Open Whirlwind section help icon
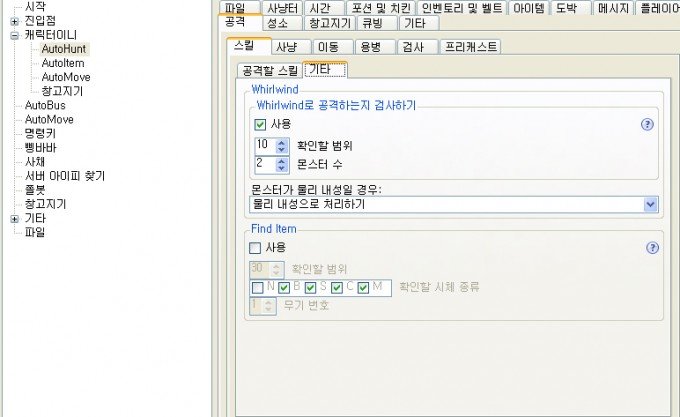Viewport: 680px width, 417px height. (647, 125)
